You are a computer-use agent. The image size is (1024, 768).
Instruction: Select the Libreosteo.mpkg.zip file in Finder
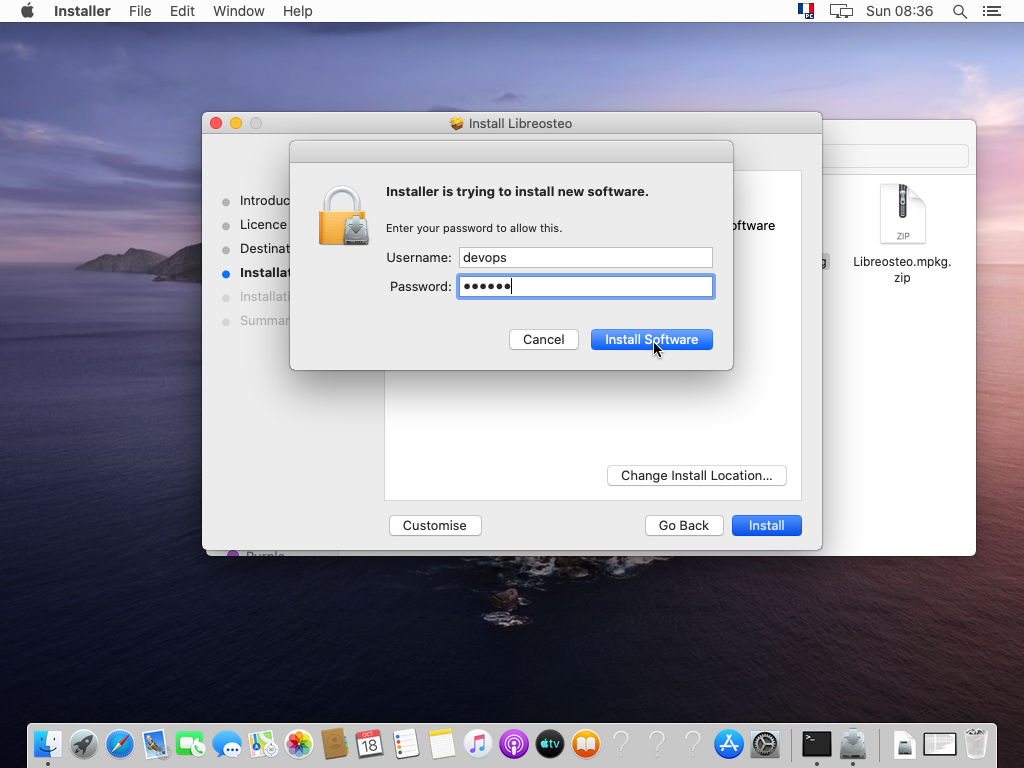click(902, 233)
